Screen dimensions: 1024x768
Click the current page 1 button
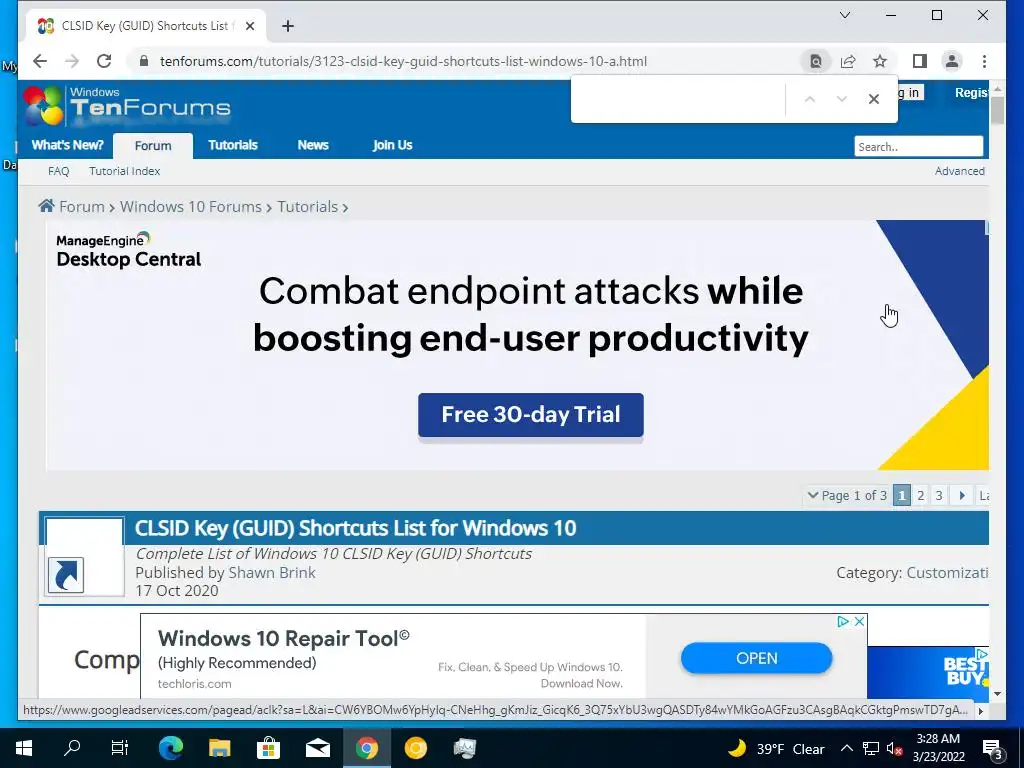[902, 495]
